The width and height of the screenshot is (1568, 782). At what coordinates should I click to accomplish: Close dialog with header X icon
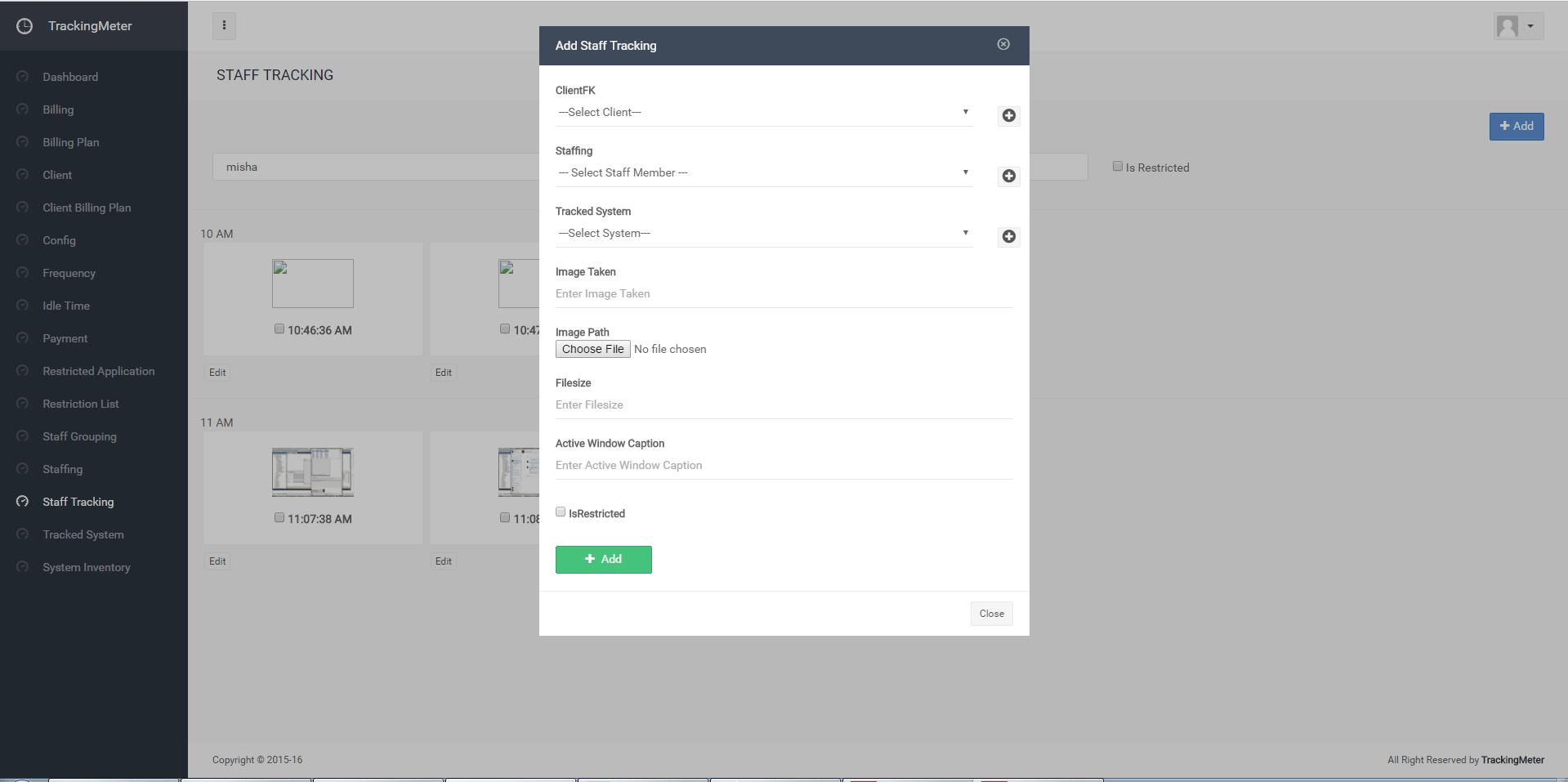[1003, 44]
